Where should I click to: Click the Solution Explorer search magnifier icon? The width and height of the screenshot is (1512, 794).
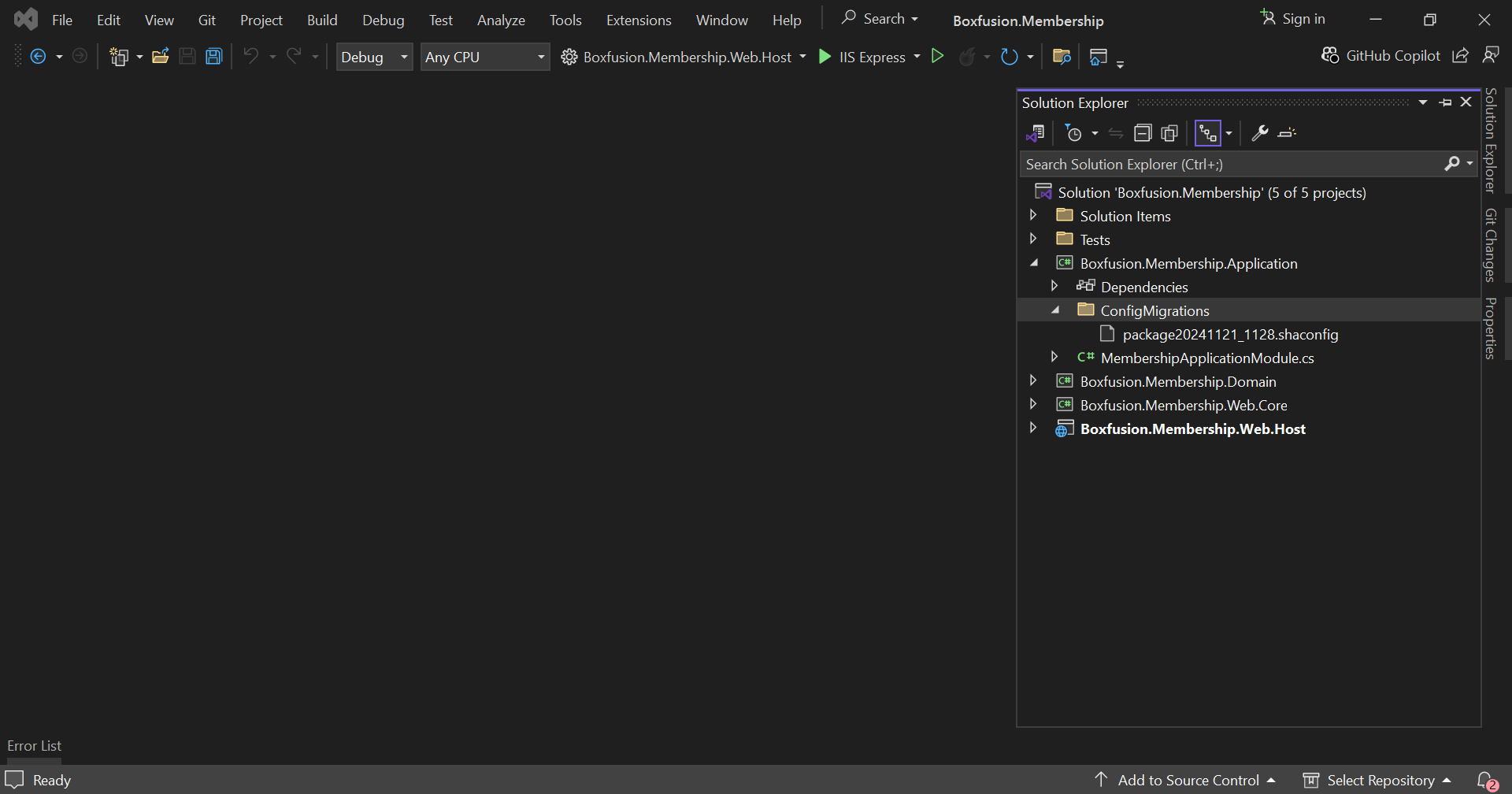[x=1452, y=164]
